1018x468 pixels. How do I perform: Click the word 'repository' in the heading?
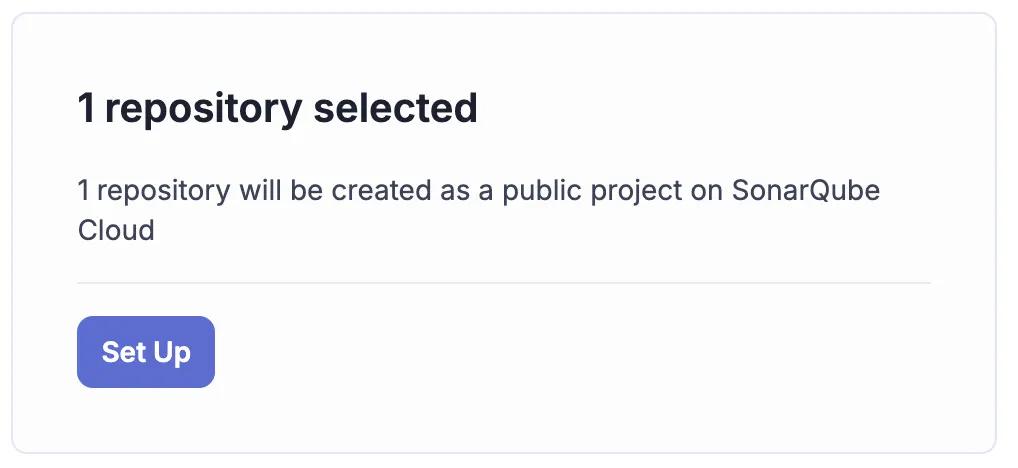tap(203, 110)
